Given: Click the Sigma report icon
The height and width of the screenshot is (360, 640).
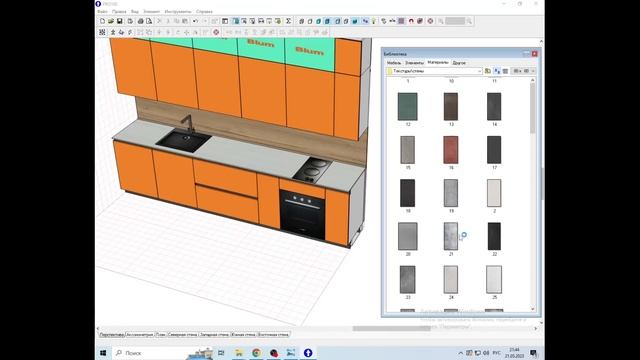Looking at the screenshot, I should pyautogui.click(x=288, y=21).
